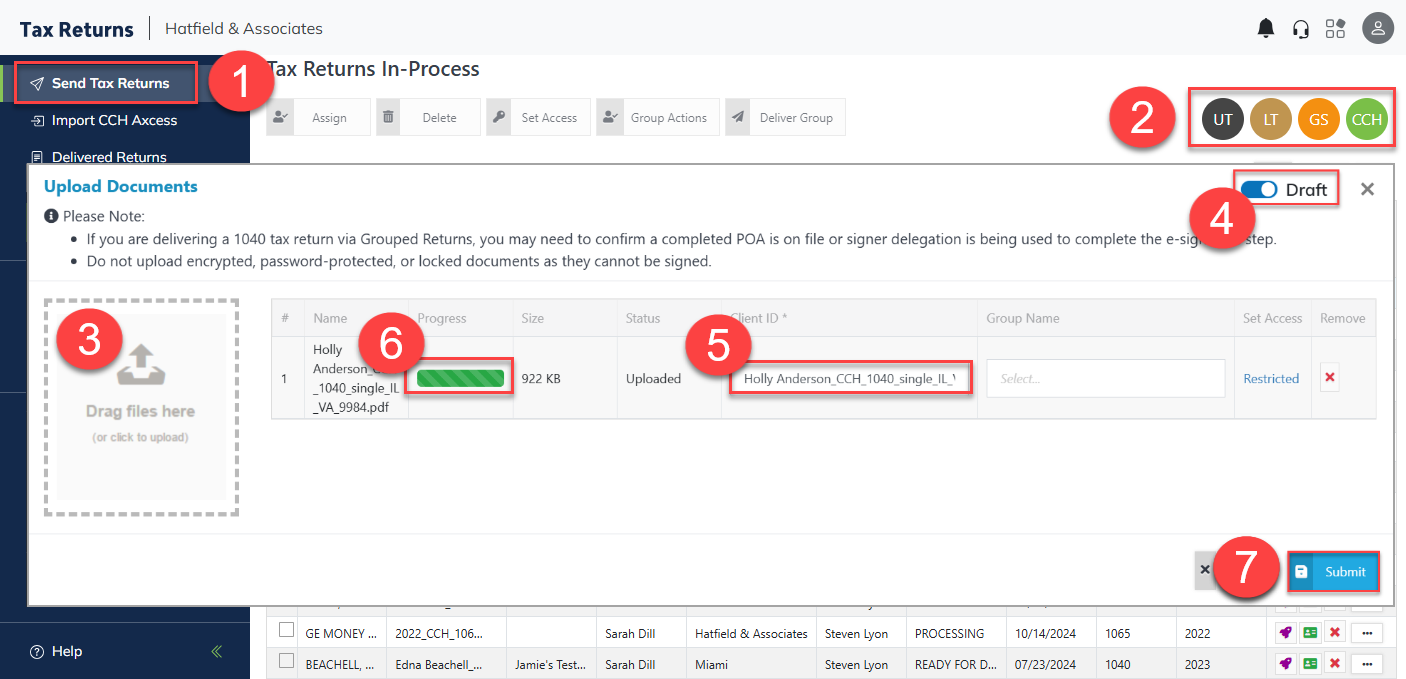This screenshot has width=1406, height=679.
Task: Check the GE MONEY row checkbox
Action: 287,632
